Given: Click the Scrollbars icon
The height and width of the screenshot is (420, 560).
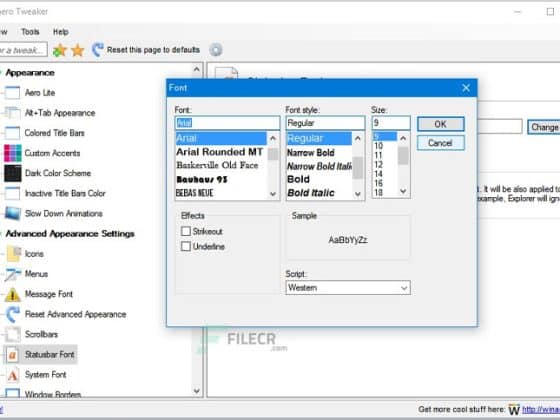Looking at the screenshot, I should coord(13,334).
